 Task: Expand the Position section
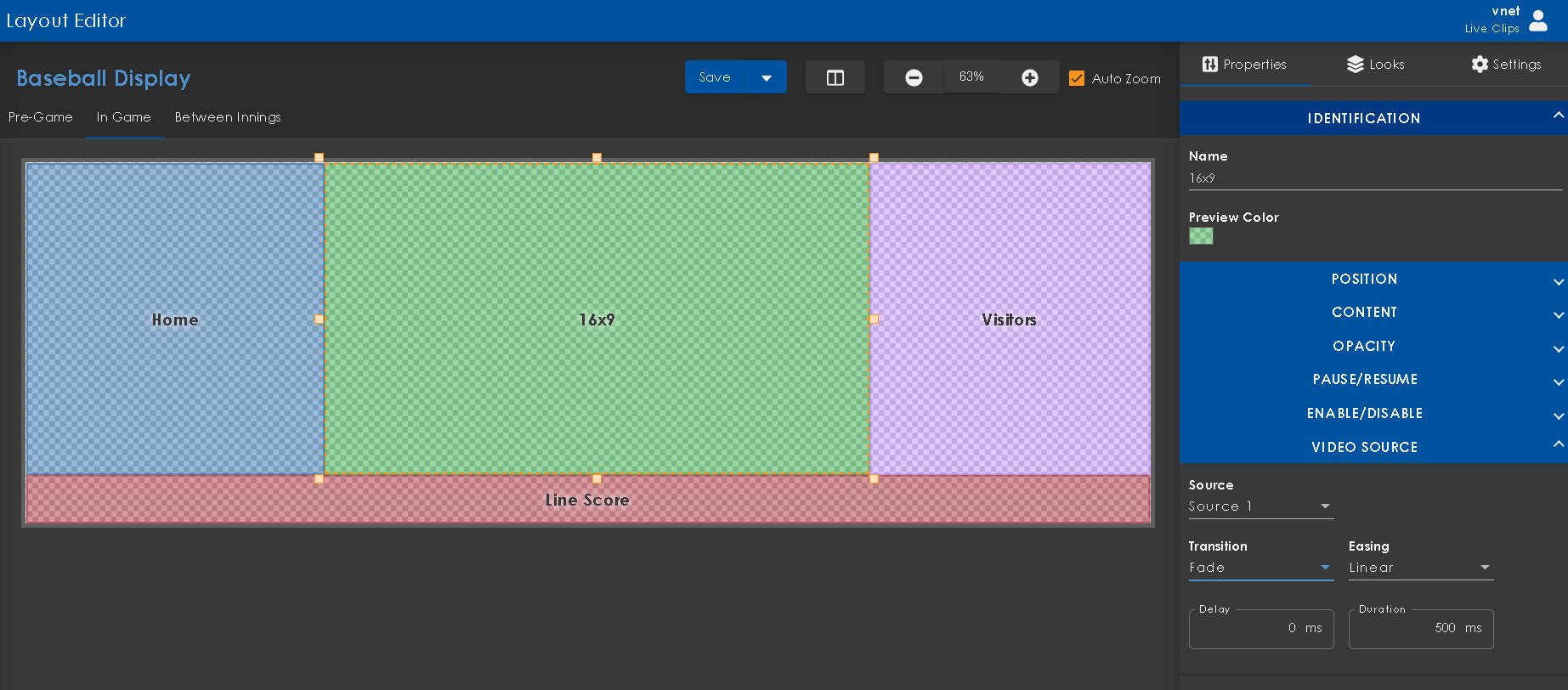click(1373, 279)
